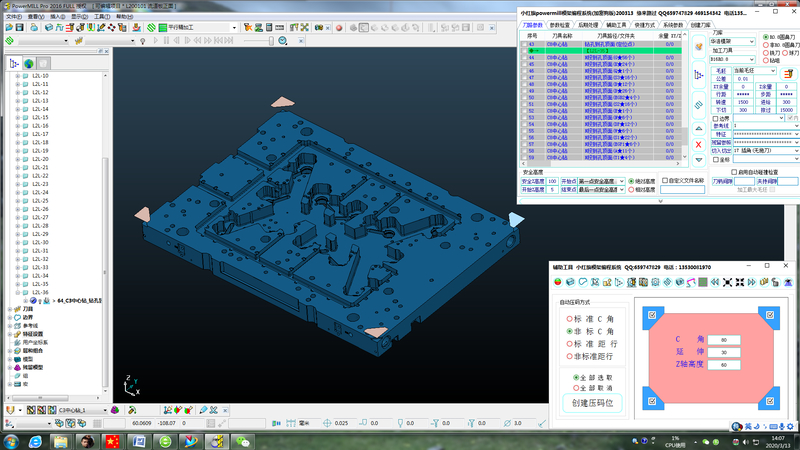Viewport: 800px width, 450px height.
Task: Select 非标准距行 radio option
Action: tap(570, 356)
